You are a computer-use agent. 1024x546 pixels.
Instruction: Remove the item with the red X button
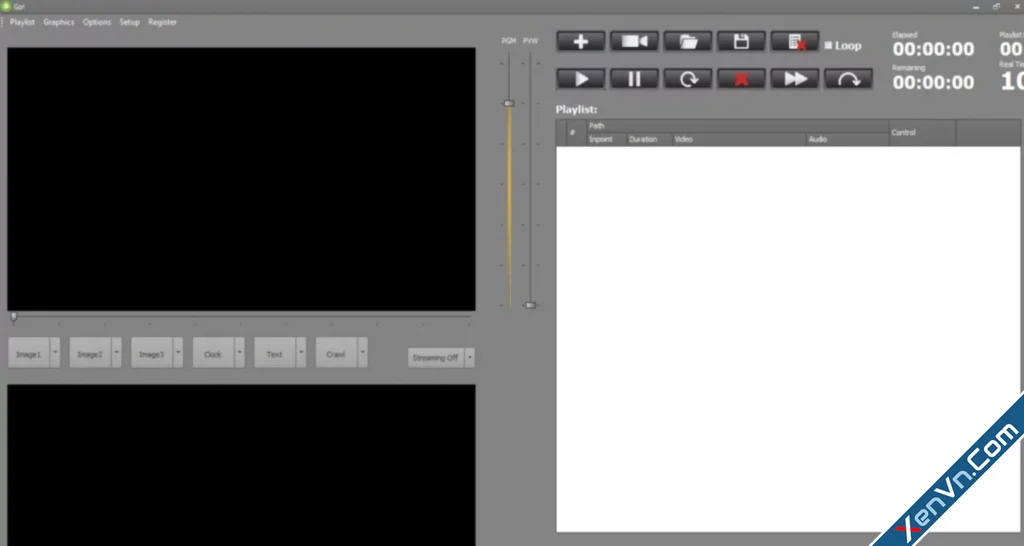[x=741, y=79]
